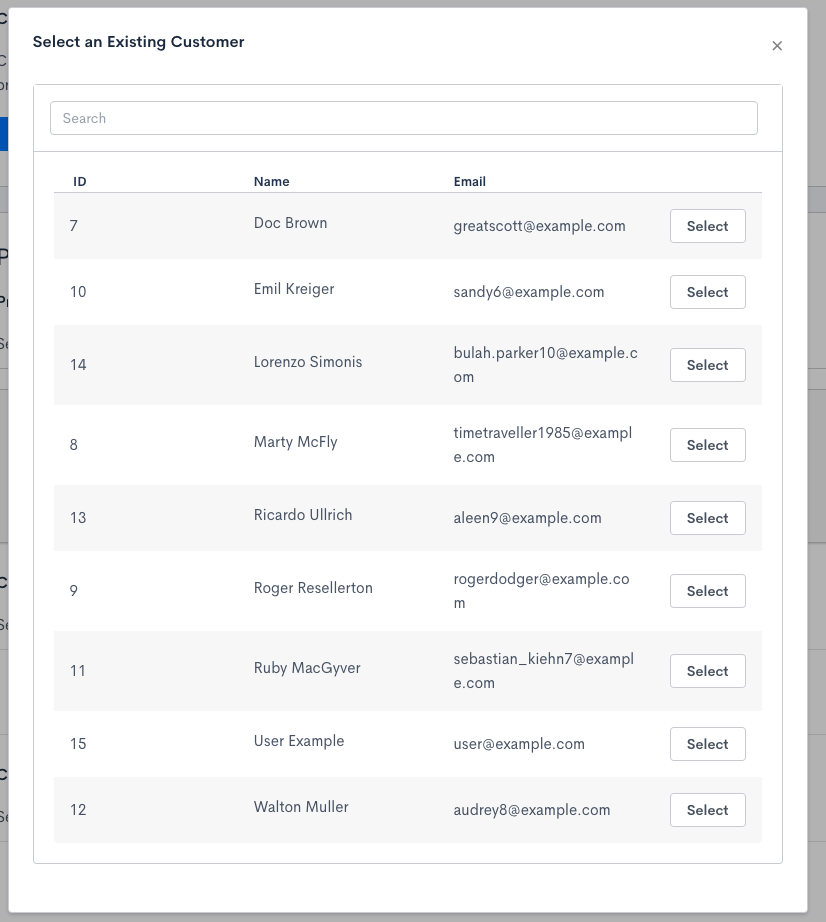Image resolution: width=826 pixels, height=922 pixels.
Task: Click the Marty McFly name cell
Action: (x=295, y=442)
